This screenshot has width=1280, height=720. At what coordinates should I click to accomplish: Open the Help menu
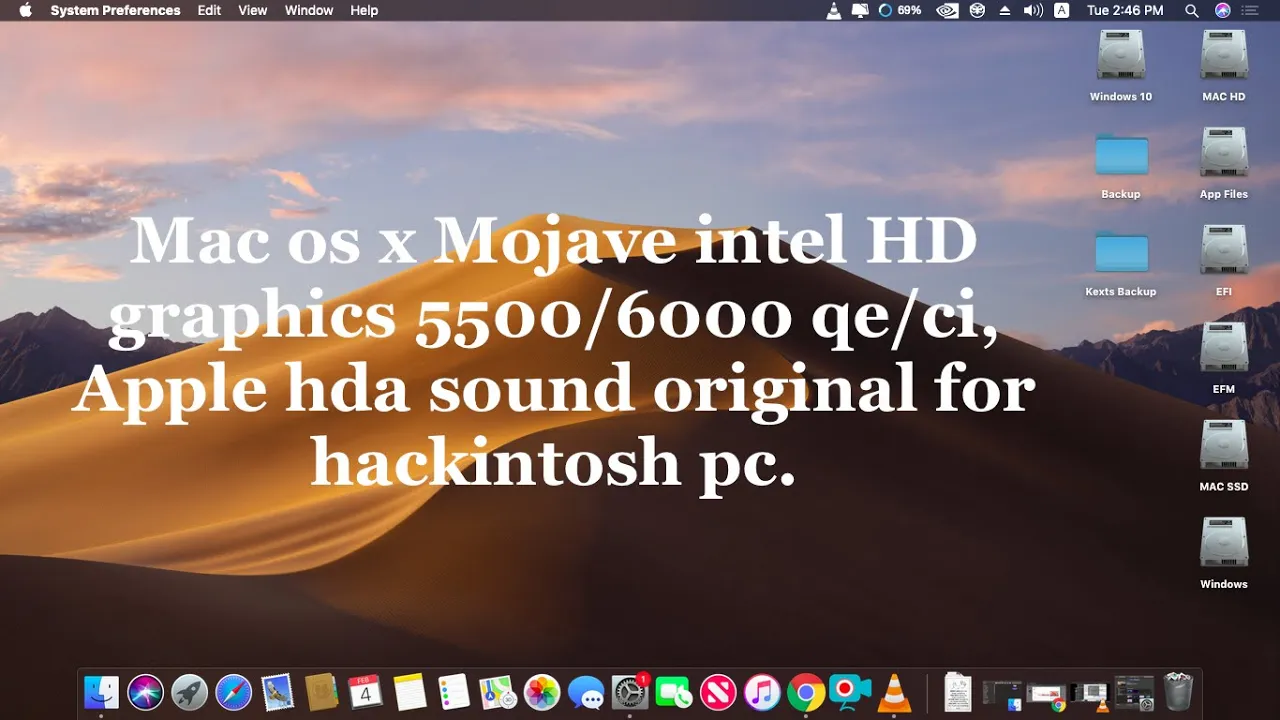point(364,10)
